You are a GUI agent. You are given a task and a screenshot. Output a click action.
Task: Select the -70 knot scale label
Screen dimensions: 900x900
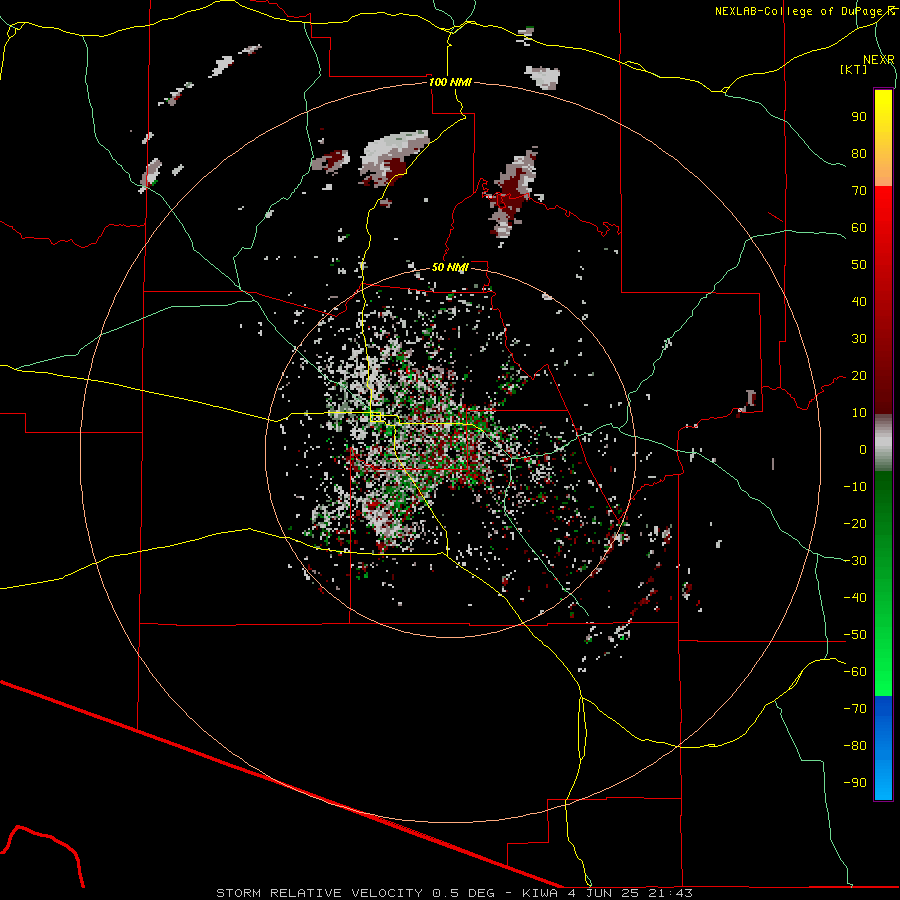[x=855, y=709]
